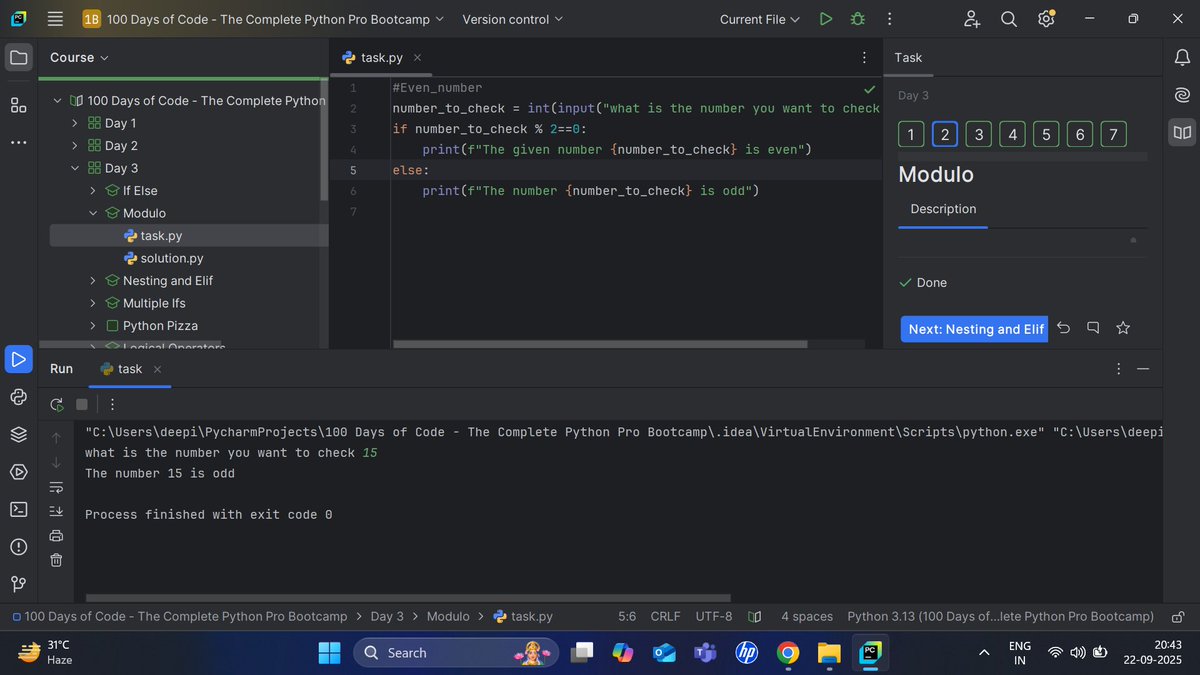Open the Current File run configuration dropdown

[x=760, y=19]
